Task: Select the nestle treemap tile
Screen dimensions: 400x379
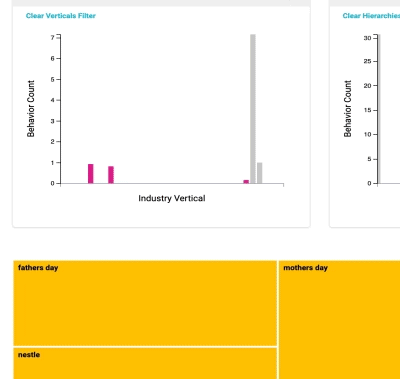Action: (145, 363)
